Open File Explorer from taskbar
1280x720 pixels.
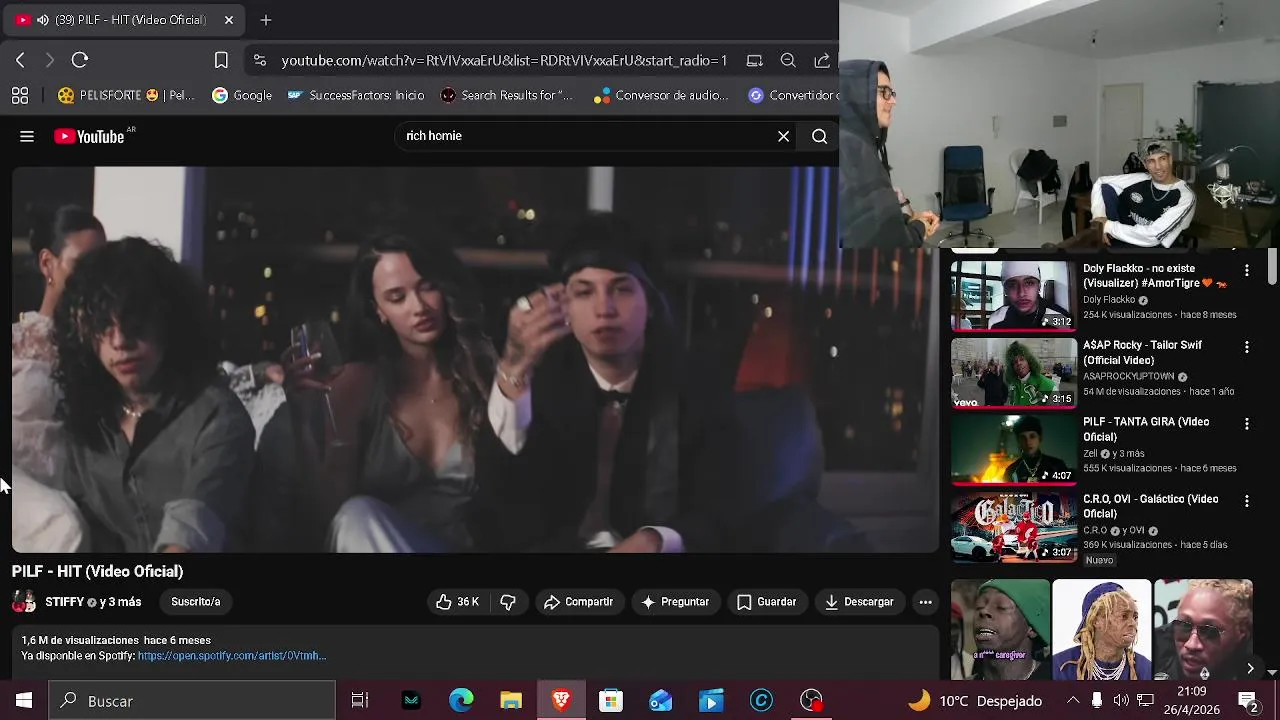(x=511, y=701)
